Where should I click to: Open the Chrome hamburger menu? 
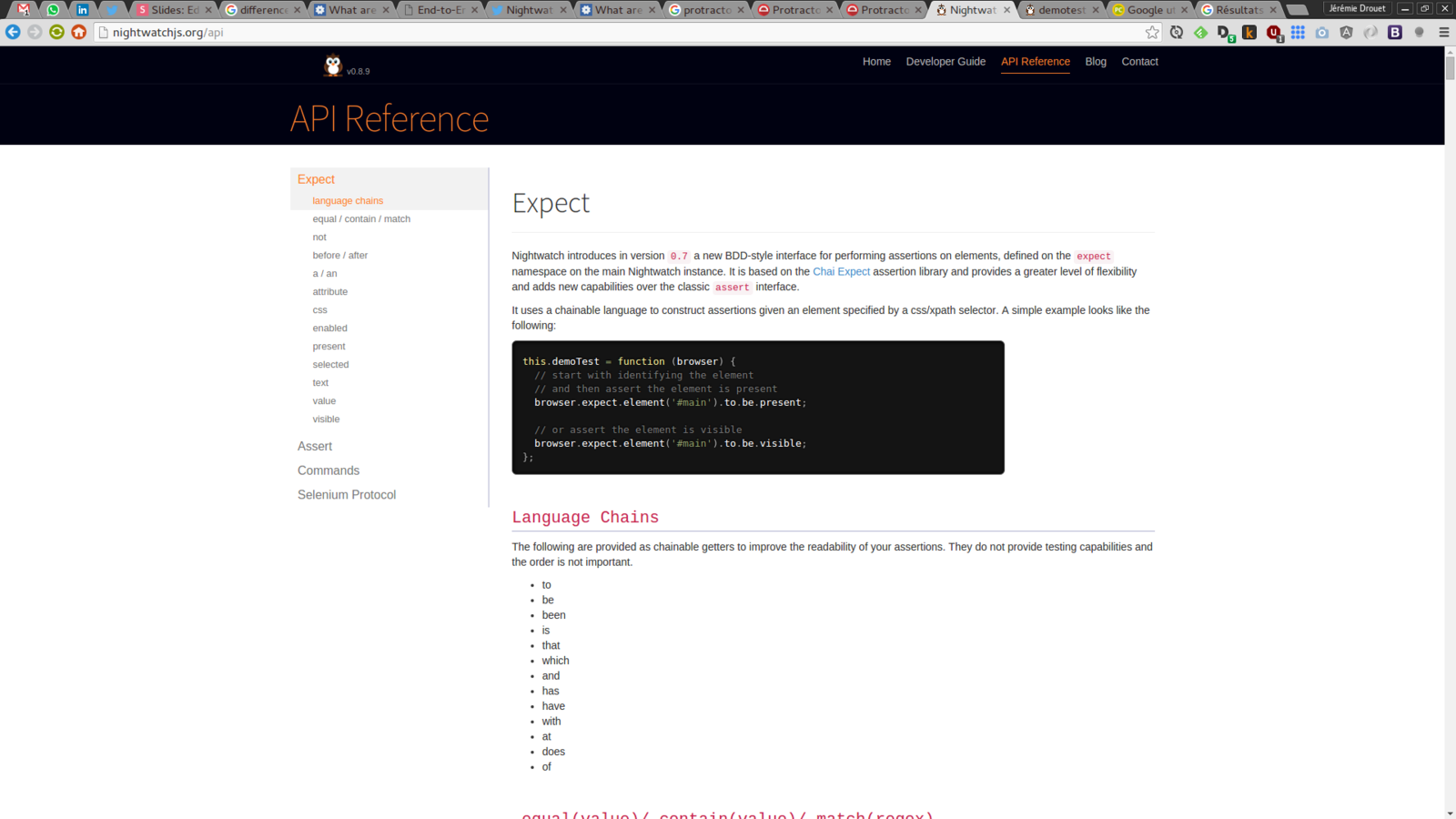click(x=1443, y=32)
